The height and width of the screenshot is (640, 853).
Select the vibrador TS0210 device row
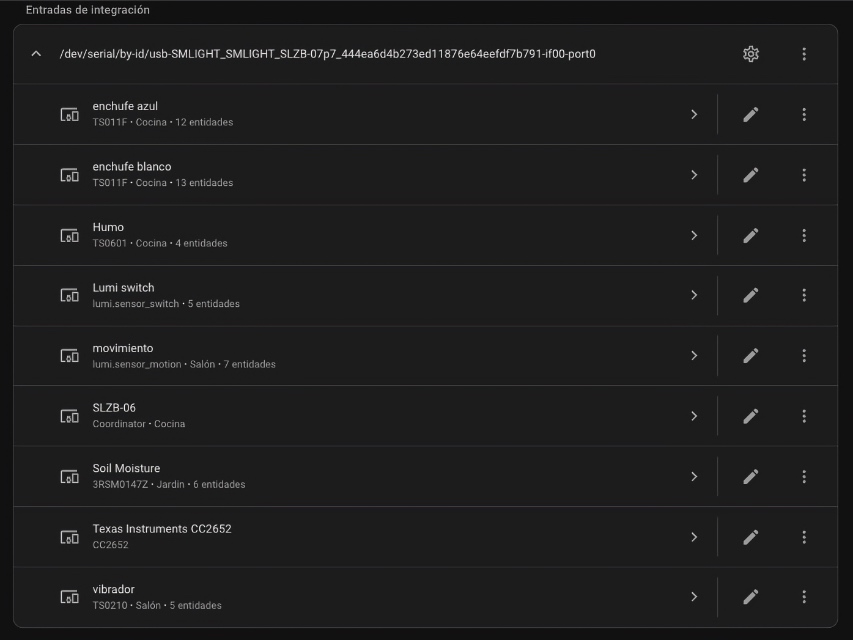(364, 597)
